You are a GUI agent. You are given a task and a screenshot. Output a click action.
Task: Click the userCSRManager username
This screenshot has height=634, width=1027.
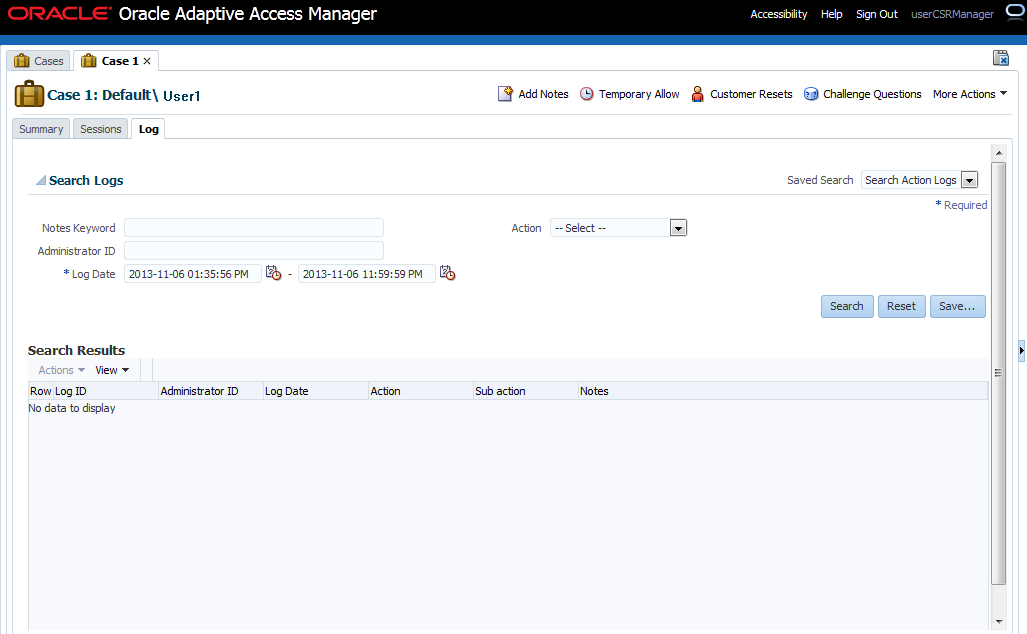[952, 14]
